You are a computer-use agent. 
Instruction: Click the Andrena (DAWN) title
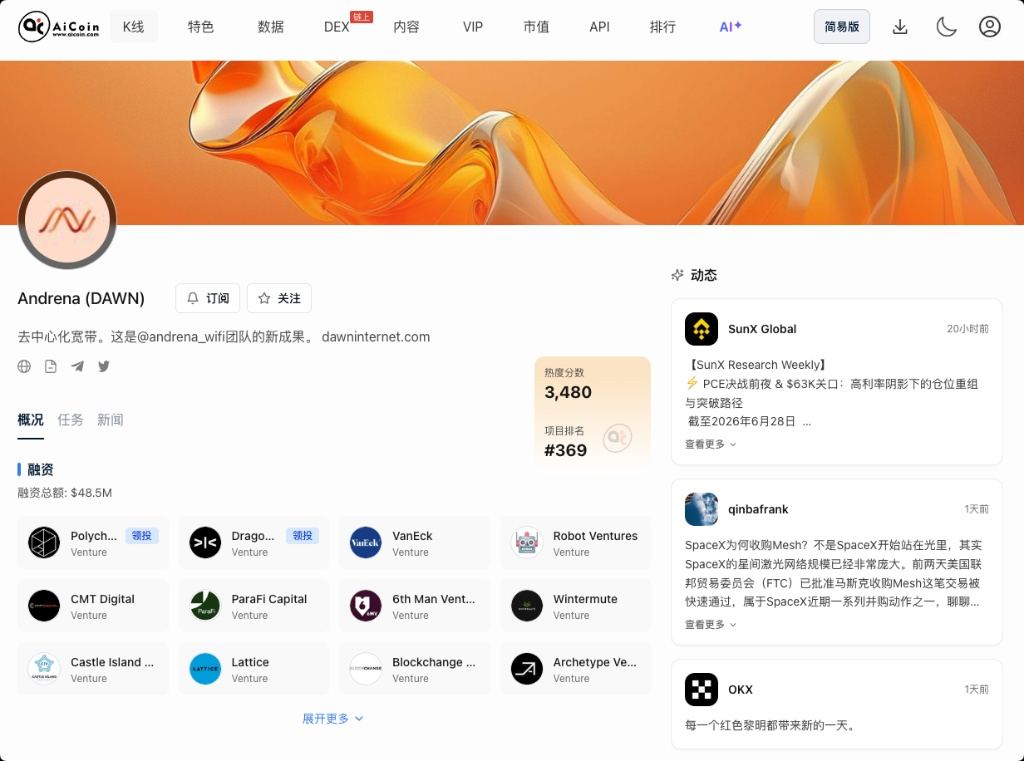click(81, 299)
